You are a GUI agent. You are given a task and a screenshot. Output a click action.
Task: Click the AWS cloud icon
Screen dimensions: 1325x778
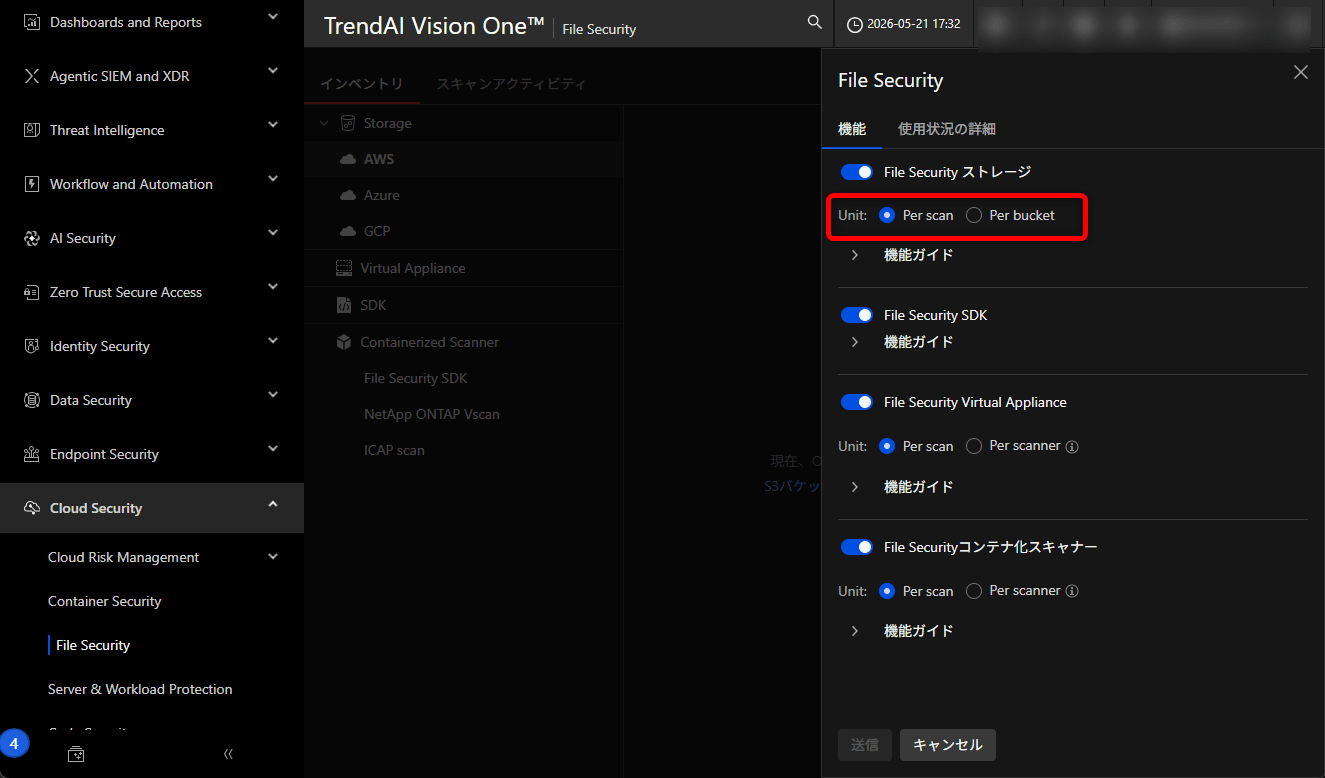click(348, 159)
